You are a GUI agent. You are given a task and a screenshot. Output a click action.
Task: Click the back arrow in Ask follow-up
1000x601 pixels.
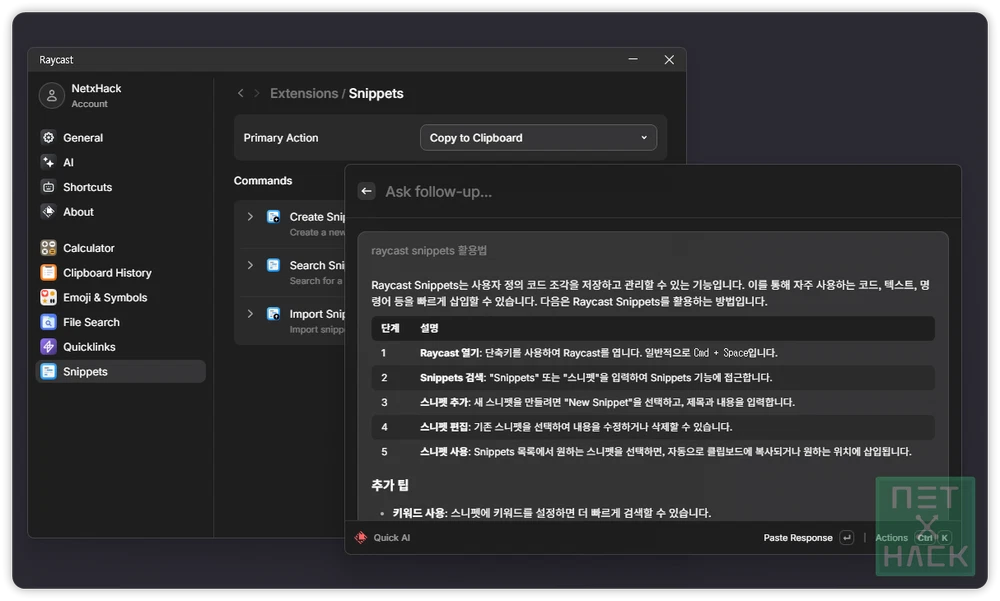(367, 191)
